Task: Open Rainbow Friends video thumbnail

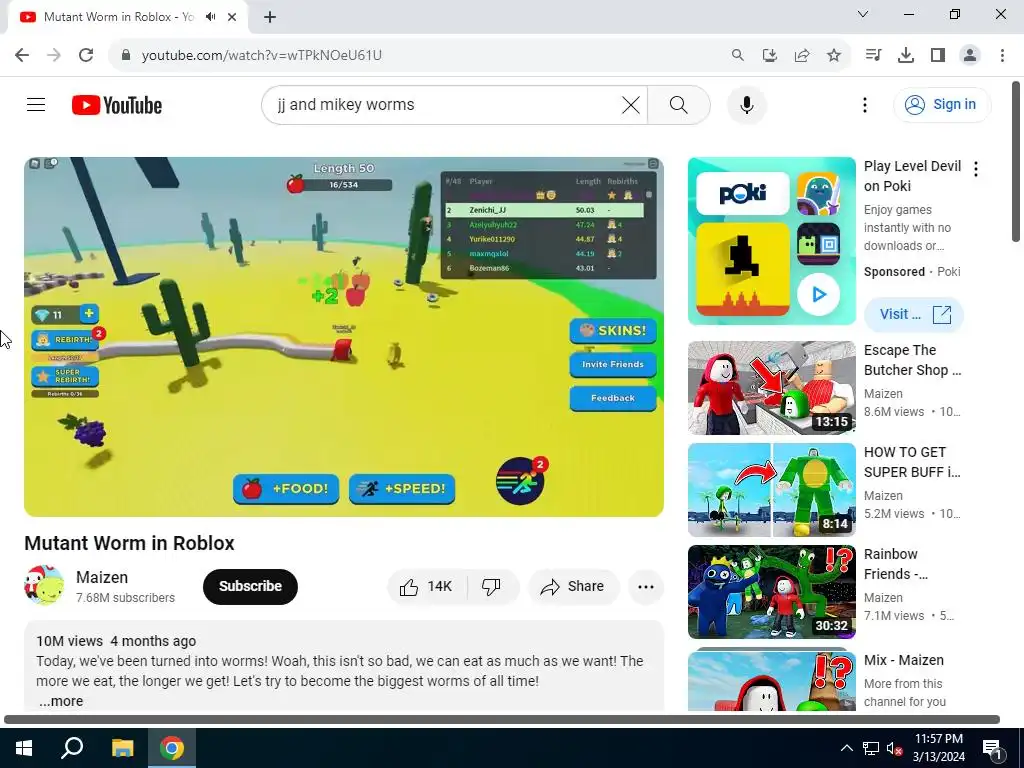Action: coord(771,592)
